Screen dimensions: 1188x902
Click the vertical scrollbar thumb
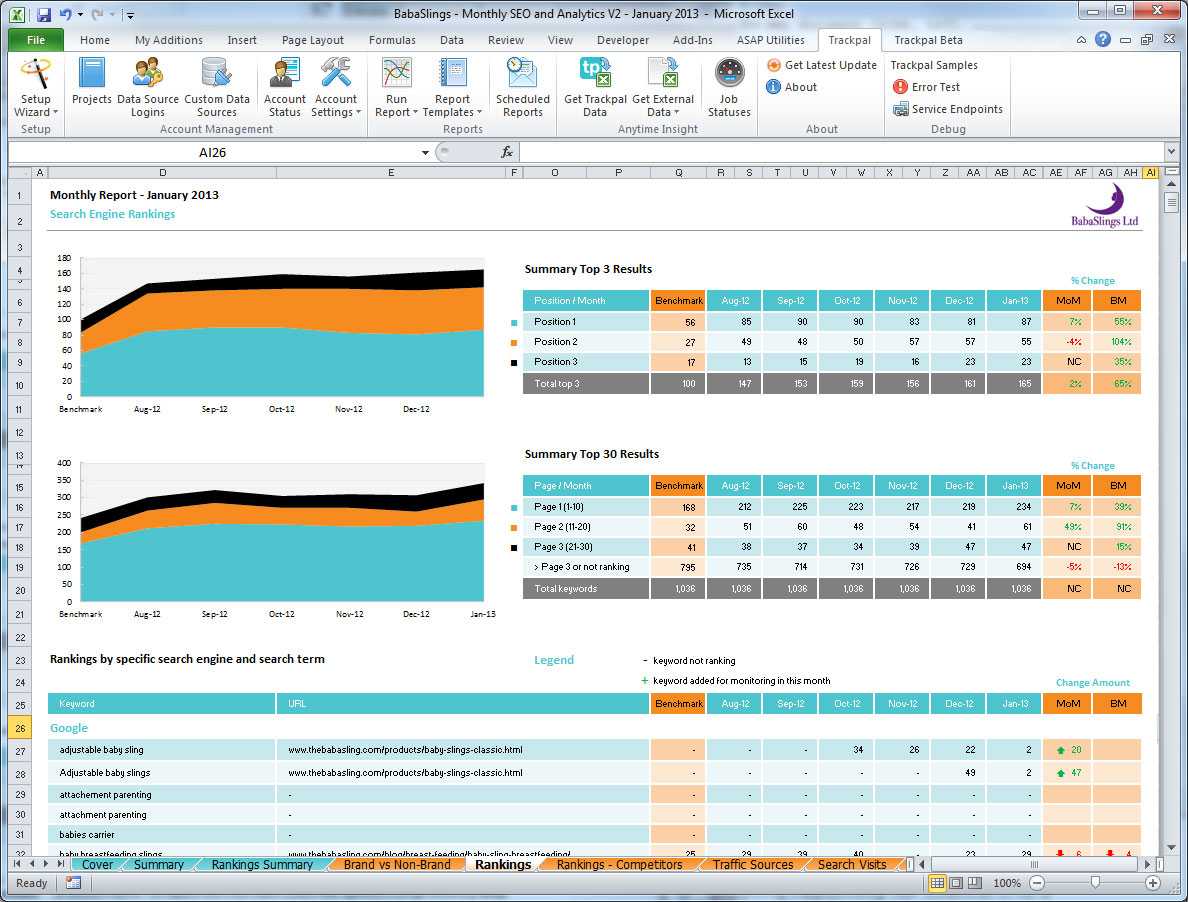coord(1171,203)
